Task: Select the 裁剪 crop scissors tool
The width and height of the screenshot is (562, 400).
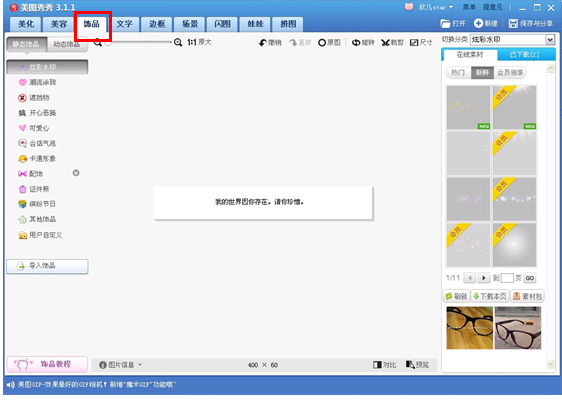Action: click(392, 43)
